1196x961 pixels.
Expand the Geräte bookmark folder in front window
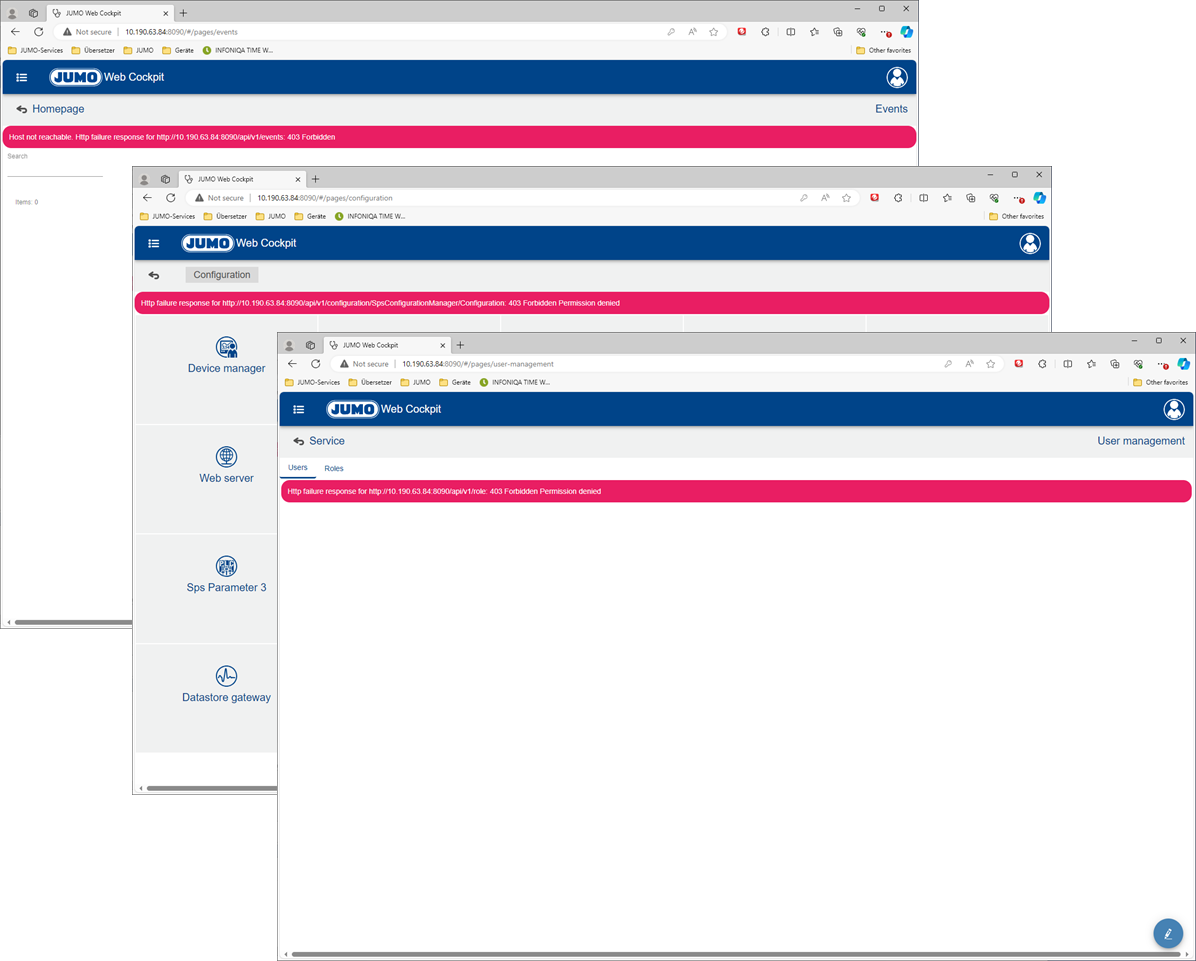click(x=454, y=382)
